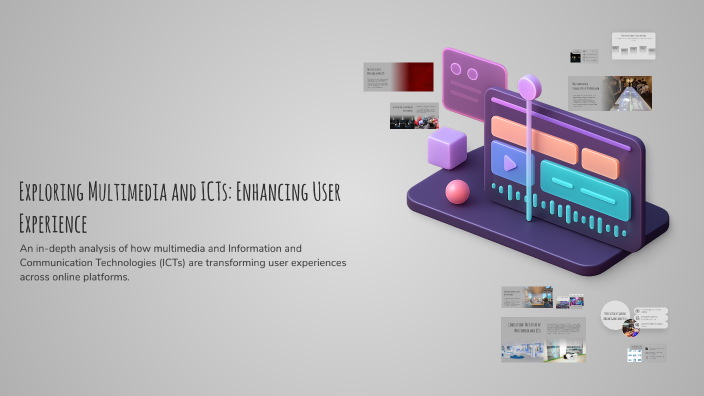
Task: Open the Conclusion slide with blue exhibition photos
Action: click(x=543, y=339)
